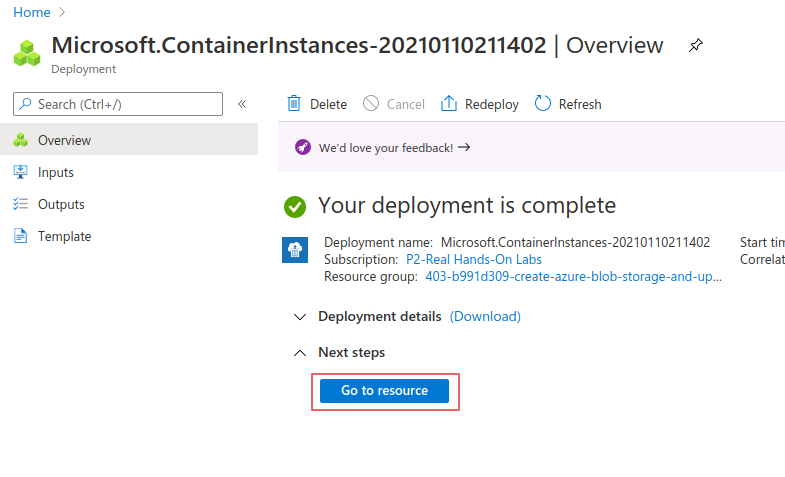
Task: Open the Inputs menu item
Action: click(x=129, y=172)
